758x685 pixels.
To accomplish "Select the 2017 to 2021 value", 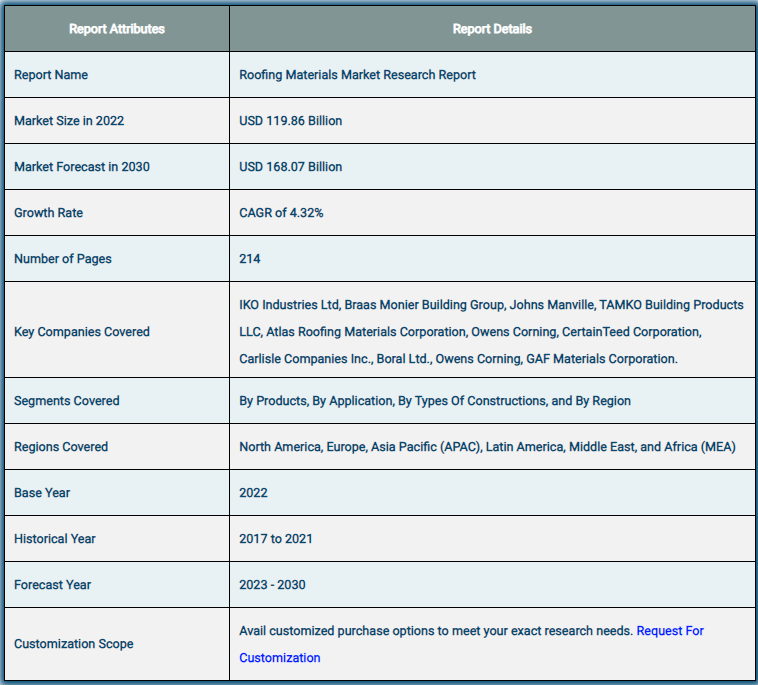I will pyautogui.click(x=276, y=539).
